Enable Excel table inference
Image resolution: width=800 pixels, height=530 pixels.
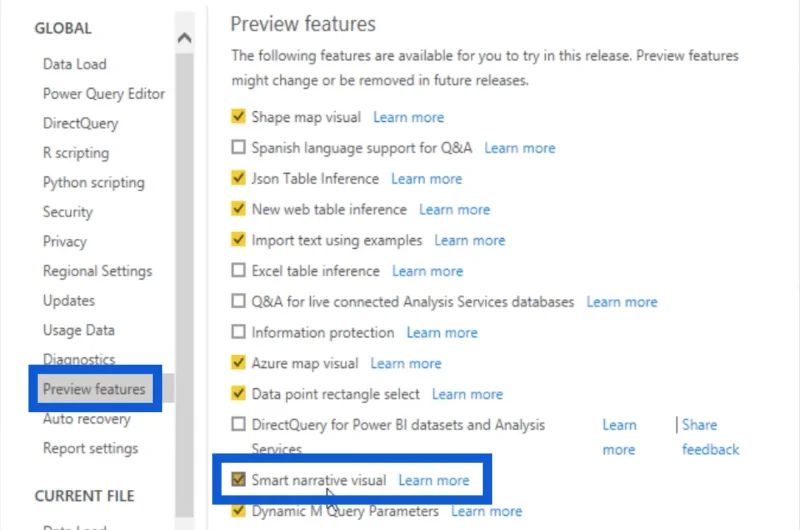pos(238,270)
